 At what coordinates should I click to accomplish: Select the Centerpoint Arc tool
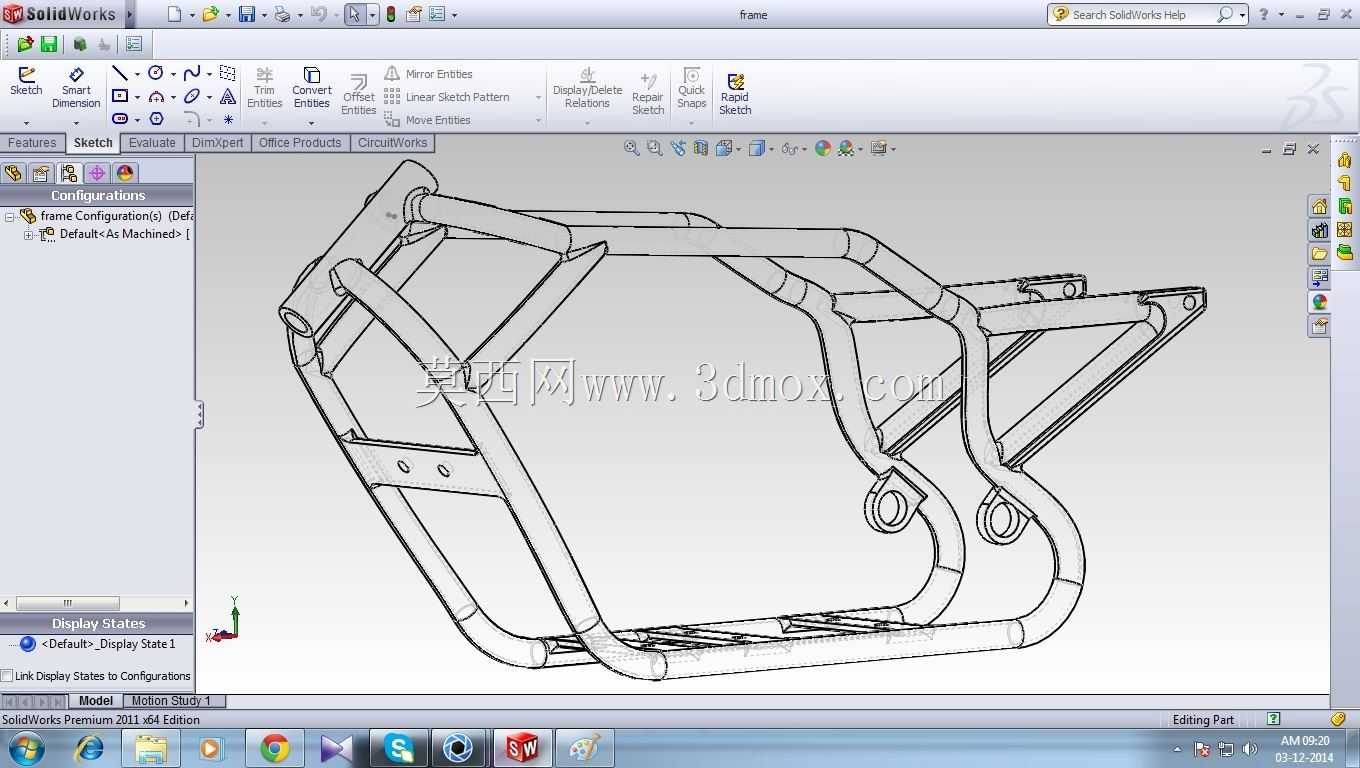click(x=156, y=96)
